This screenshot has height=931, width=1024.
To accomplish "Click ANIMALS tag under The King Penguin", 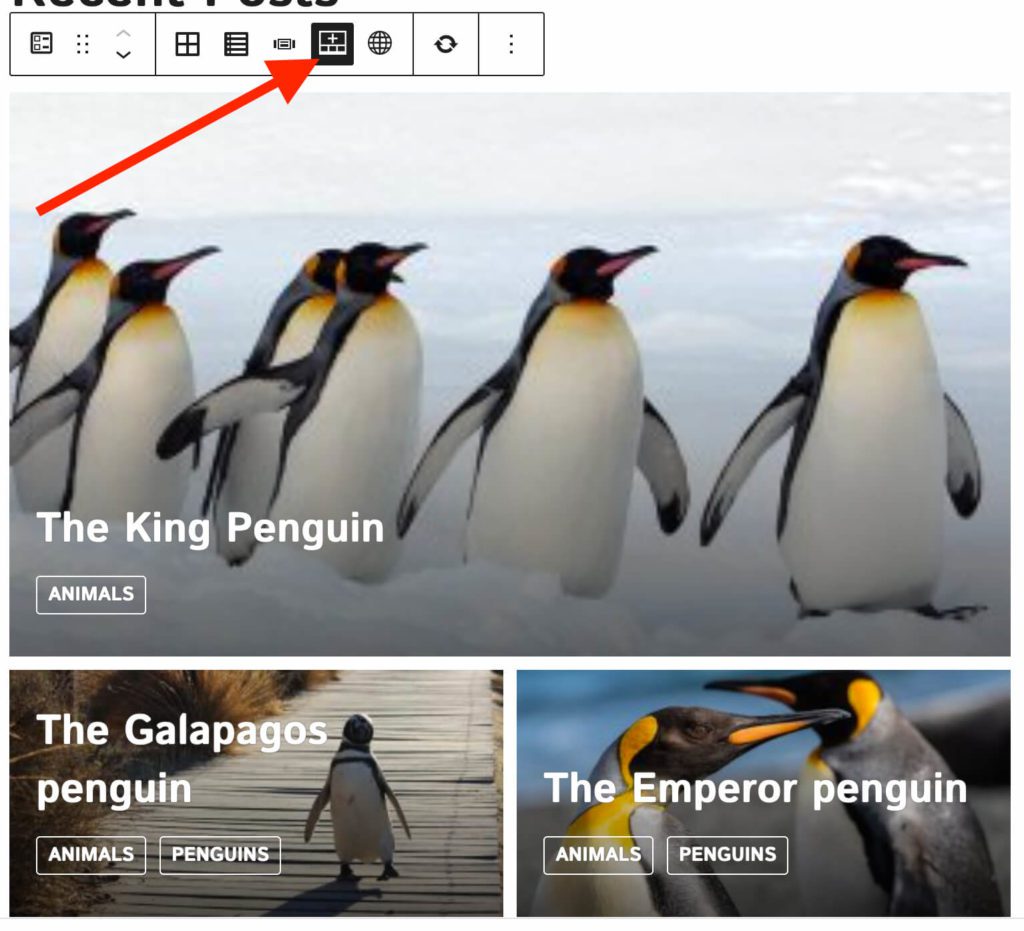I will tap(91, 594).
